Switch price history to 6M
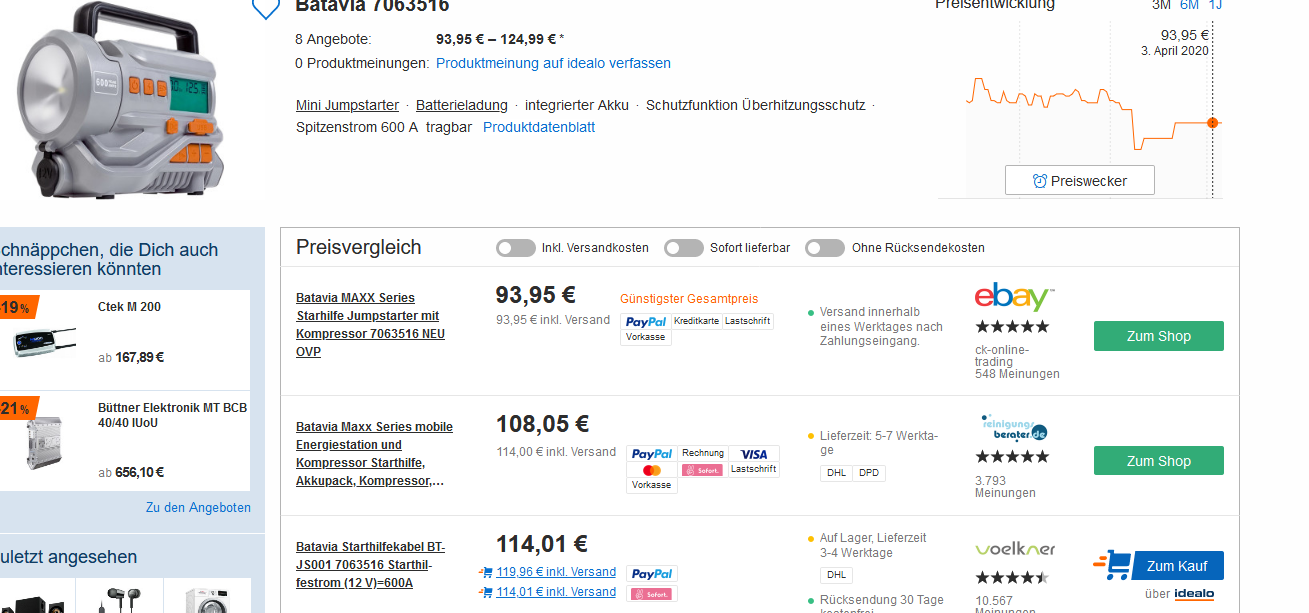The height and width of the screenshot is (613, 1309). tap(1189, 5)
